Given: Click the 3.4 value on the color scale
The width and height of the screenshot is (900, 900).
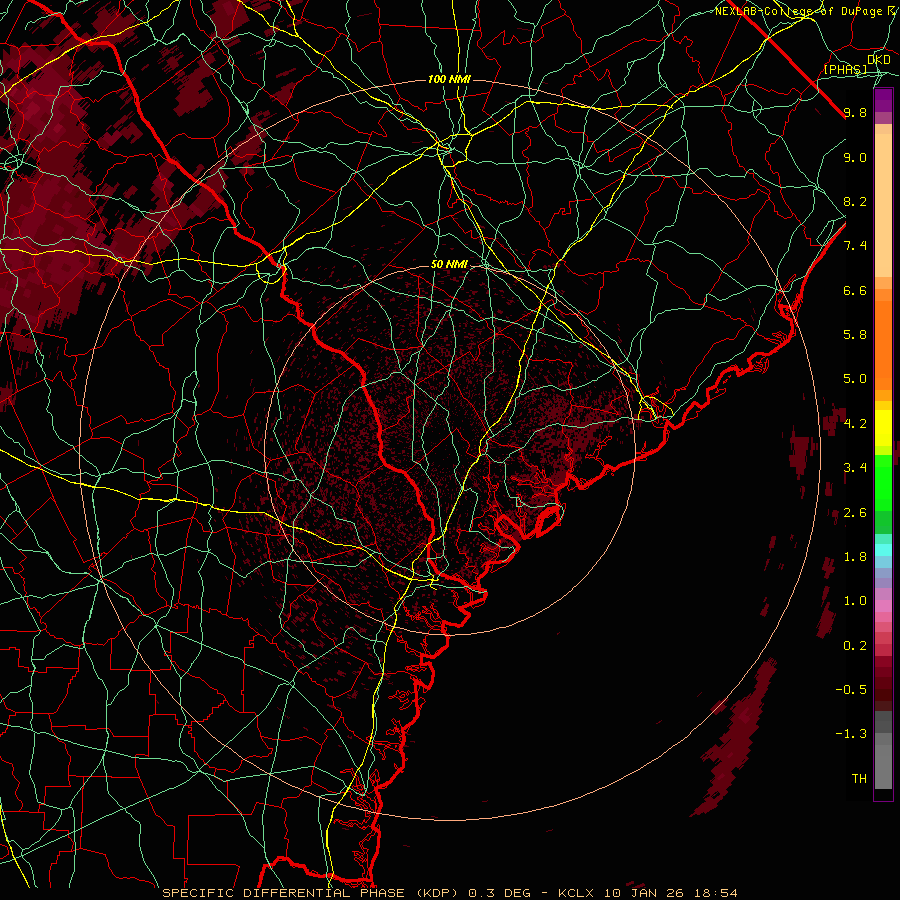Looking at the screenshot, I should tap(855, 468).
